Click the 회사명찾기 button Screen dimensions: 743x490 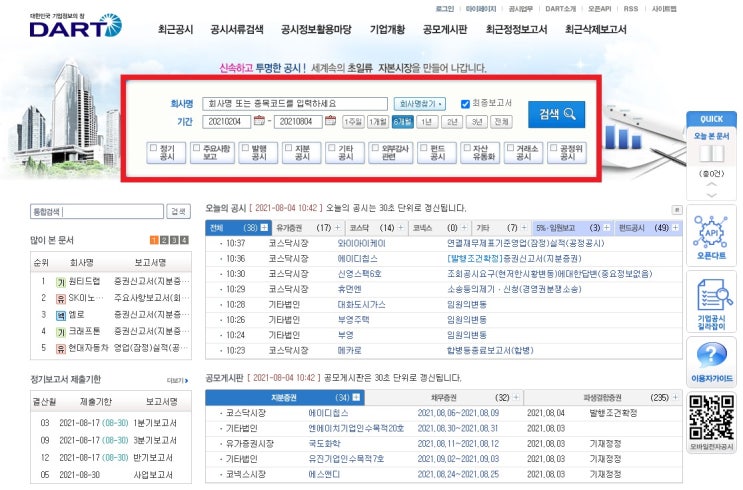click(419, 104)
